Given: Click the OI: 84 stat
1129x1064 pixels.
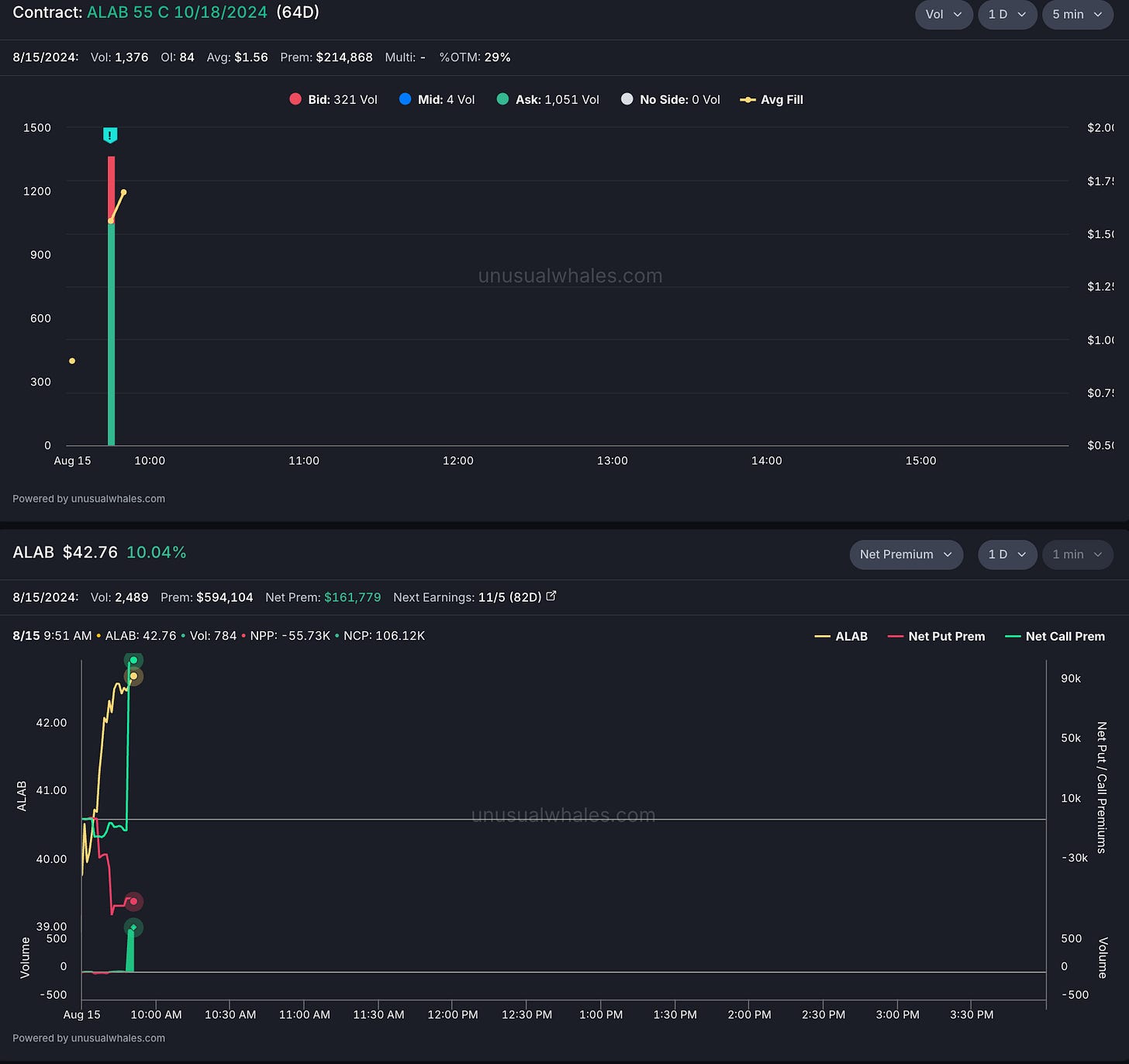Looking at the screenshot, I should point(178,57).
